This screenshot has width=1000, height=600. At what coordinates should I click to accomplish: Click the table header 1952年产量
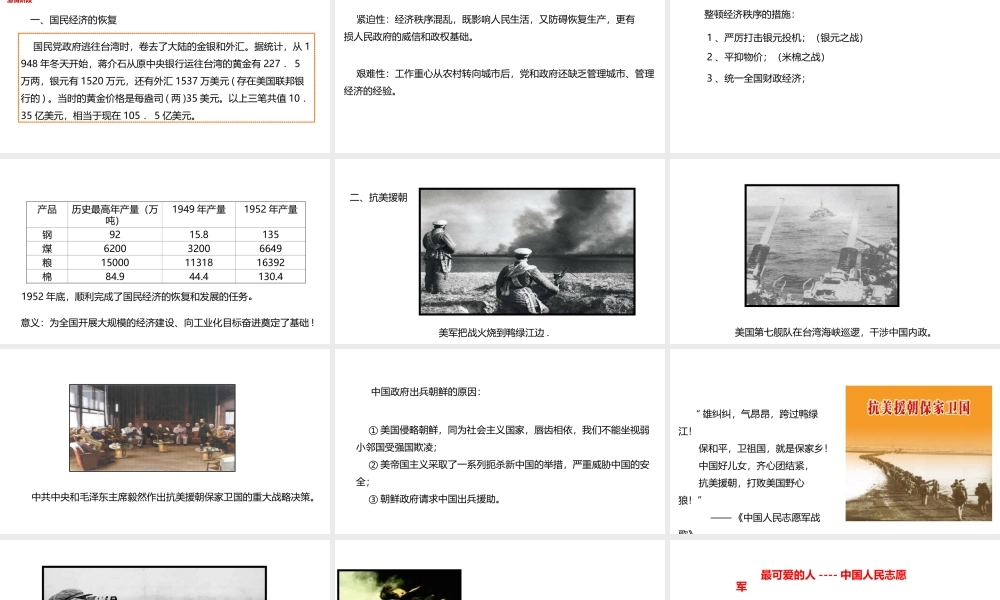point(270,209)
